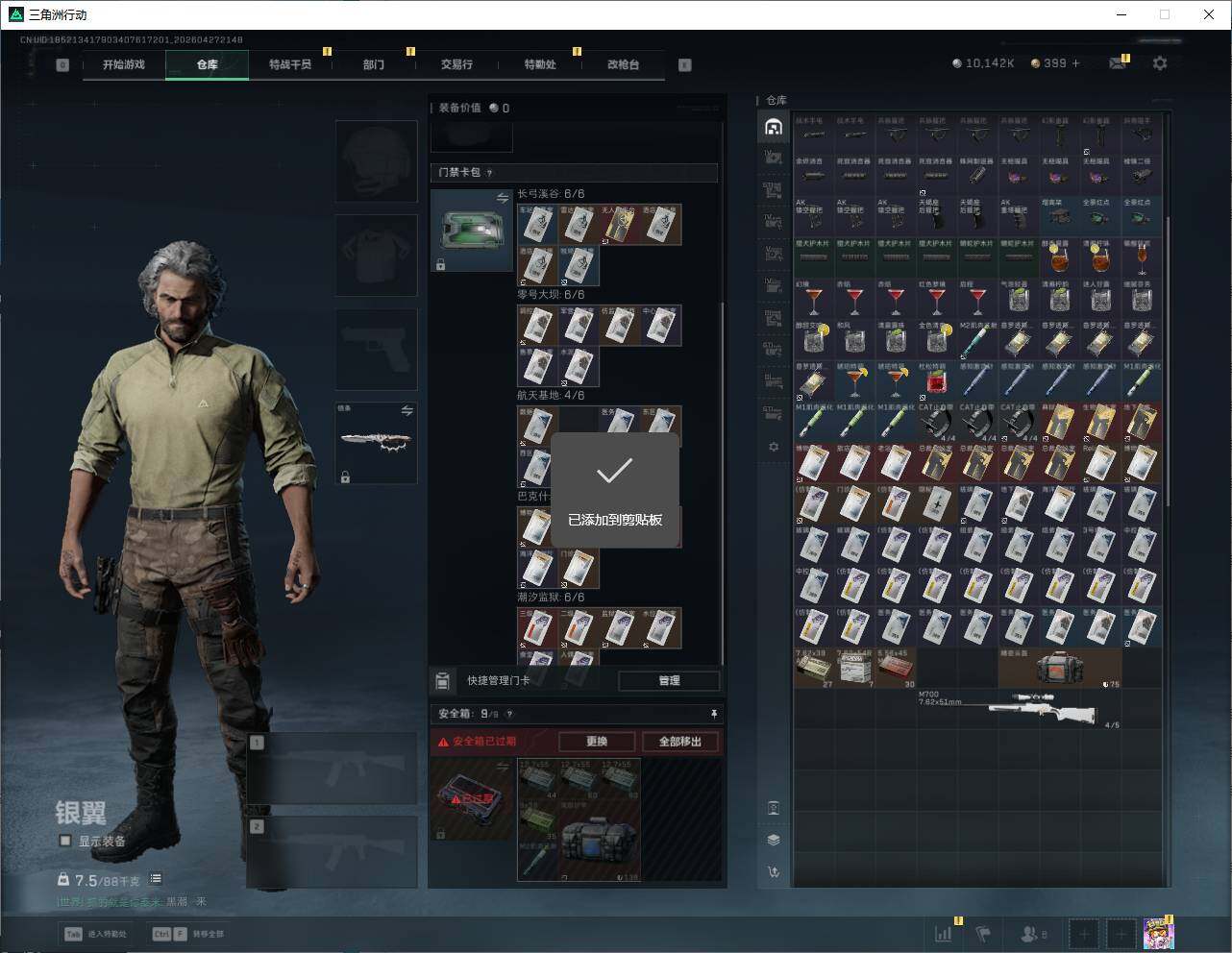
Task: Click the 转移全部 Ctrl F shortcut button
Action: 188,934
